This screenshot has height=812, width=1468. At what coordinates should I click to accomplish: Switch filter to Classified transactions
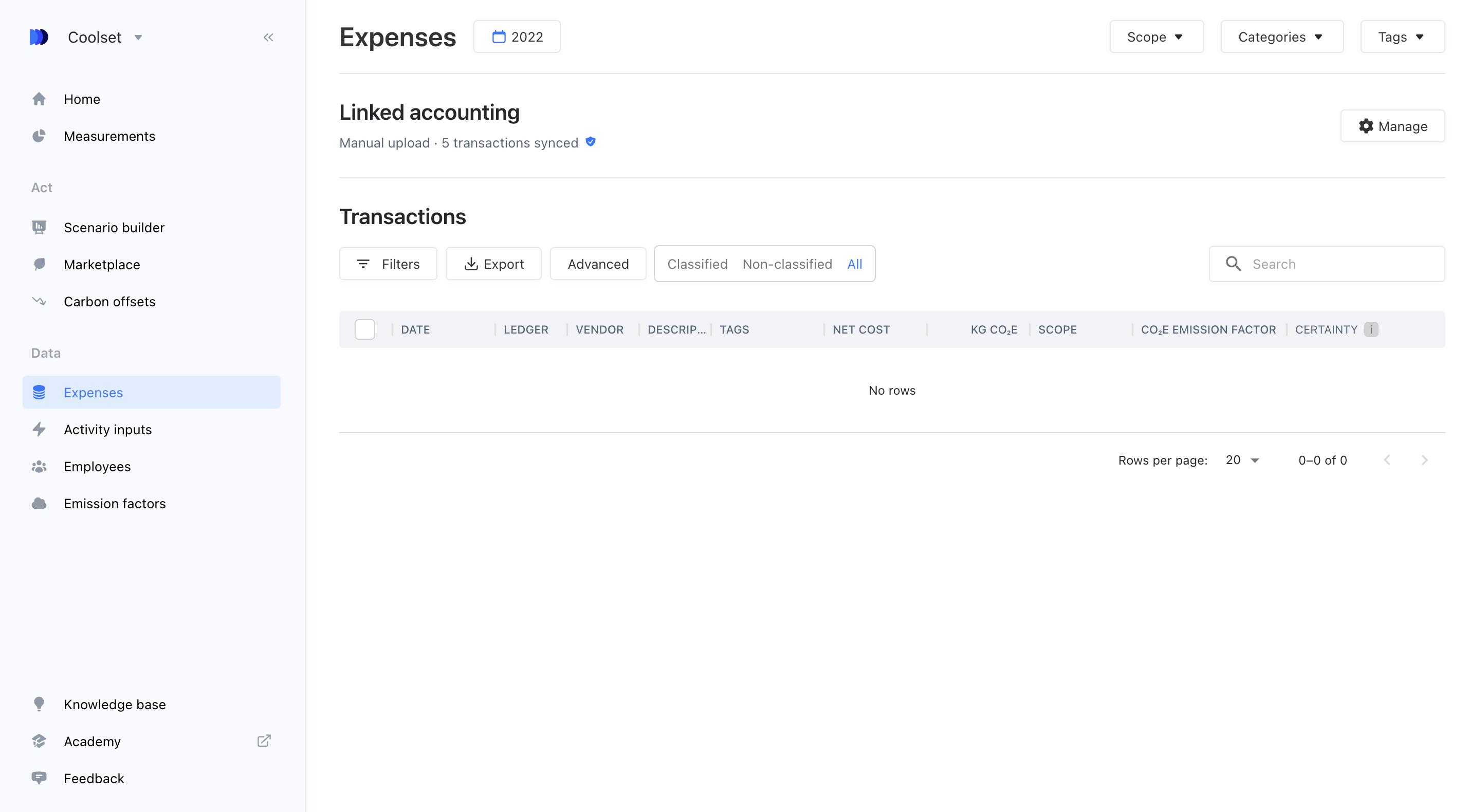(697, 264)
